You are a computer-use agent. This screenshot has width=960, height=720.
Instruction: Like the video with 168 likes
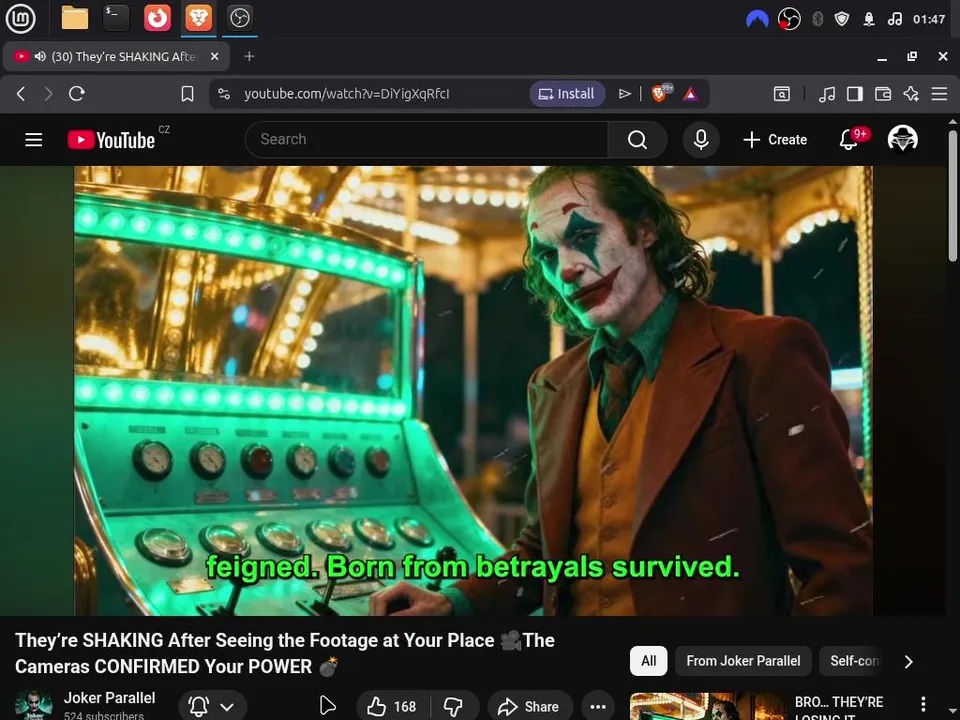(x=392, y=706)
